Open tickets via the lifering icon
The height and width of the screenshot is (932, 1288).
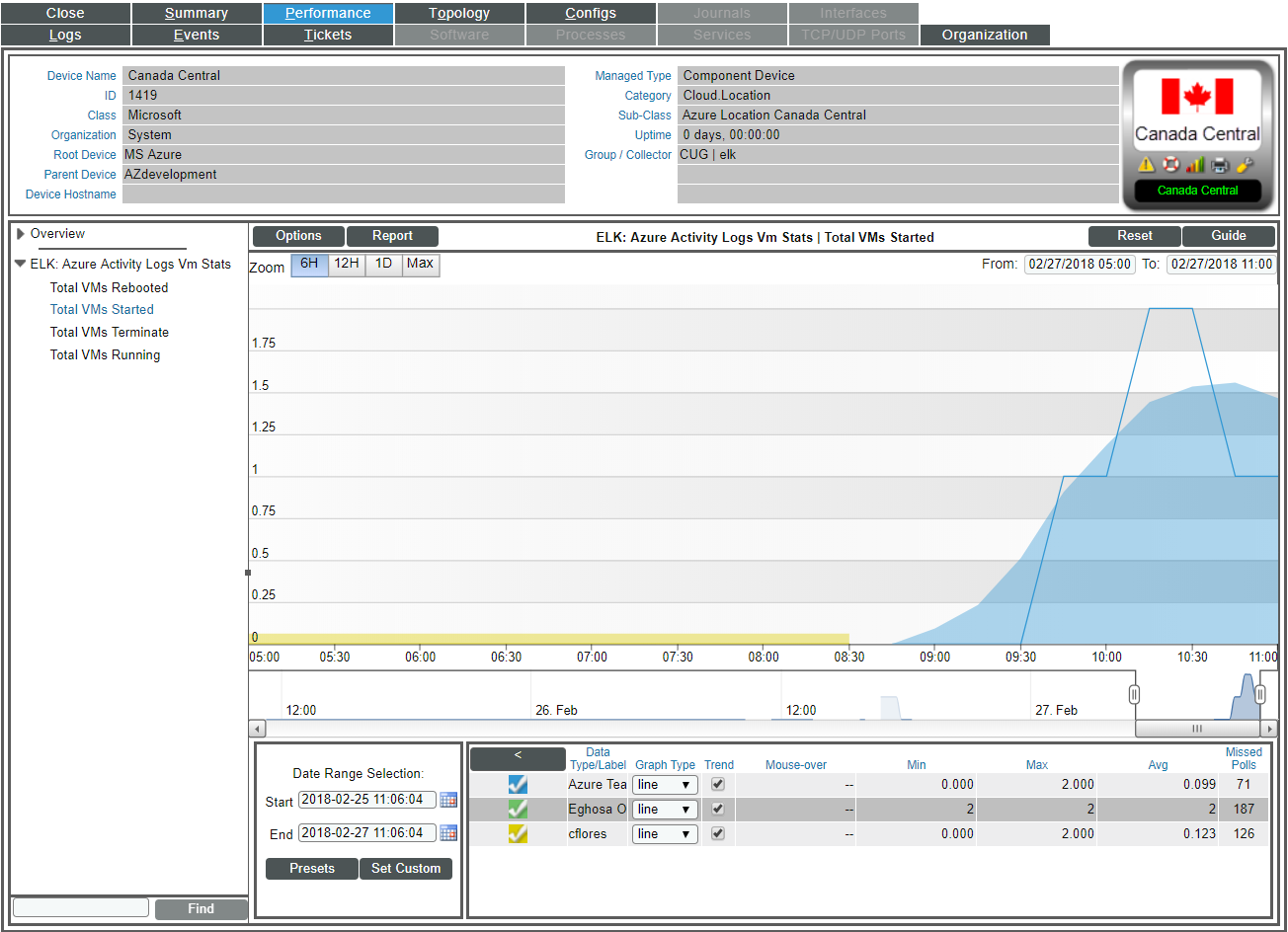pos(1169,164)
